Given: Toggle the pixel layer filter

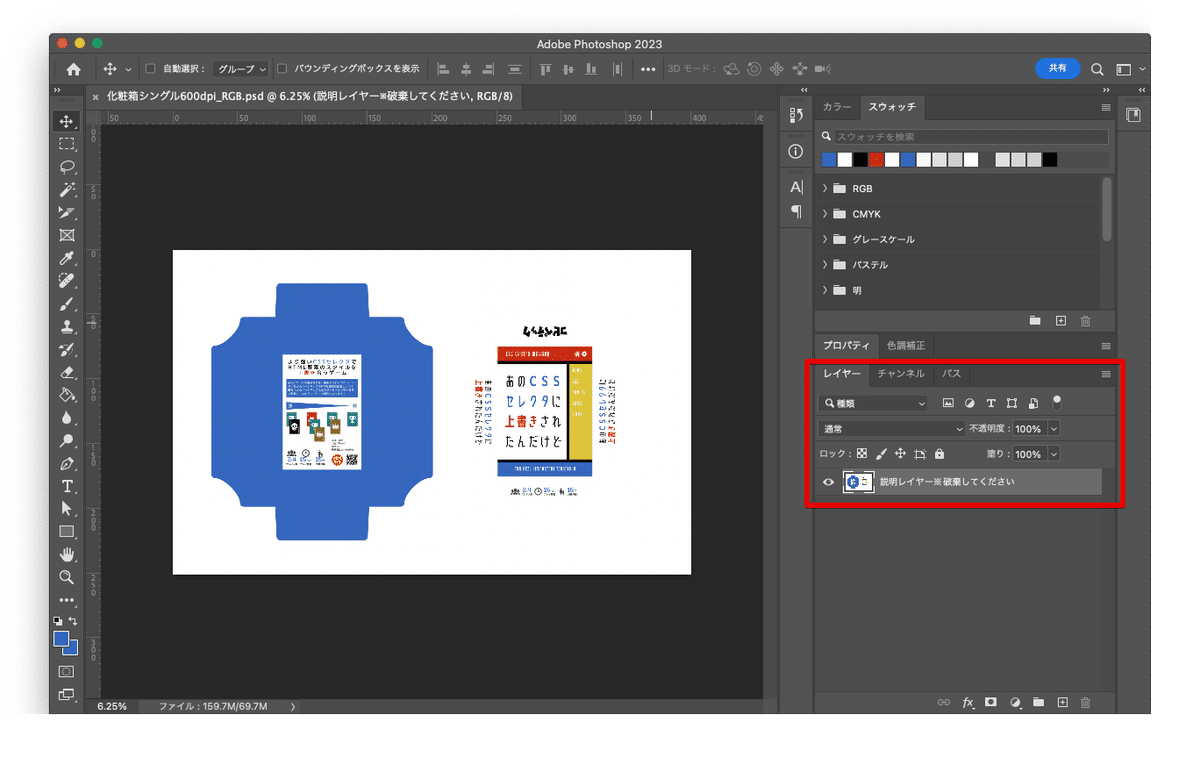Looking at the screenshot, I should pyautogui.click(x=948, y=403).
